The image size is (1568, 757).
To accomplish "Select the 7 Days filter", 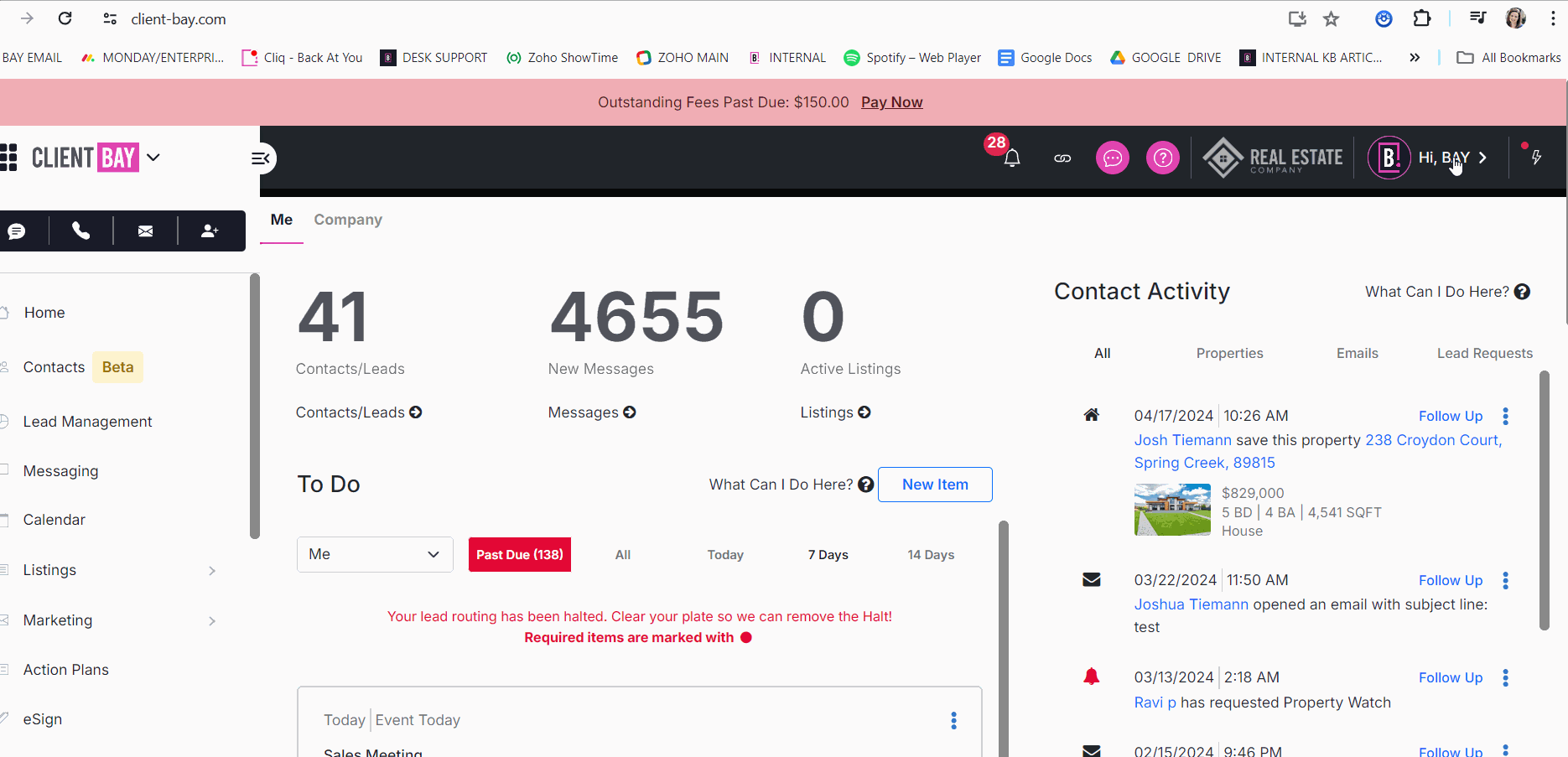I will pyautogui.click(x=828, y=555).
